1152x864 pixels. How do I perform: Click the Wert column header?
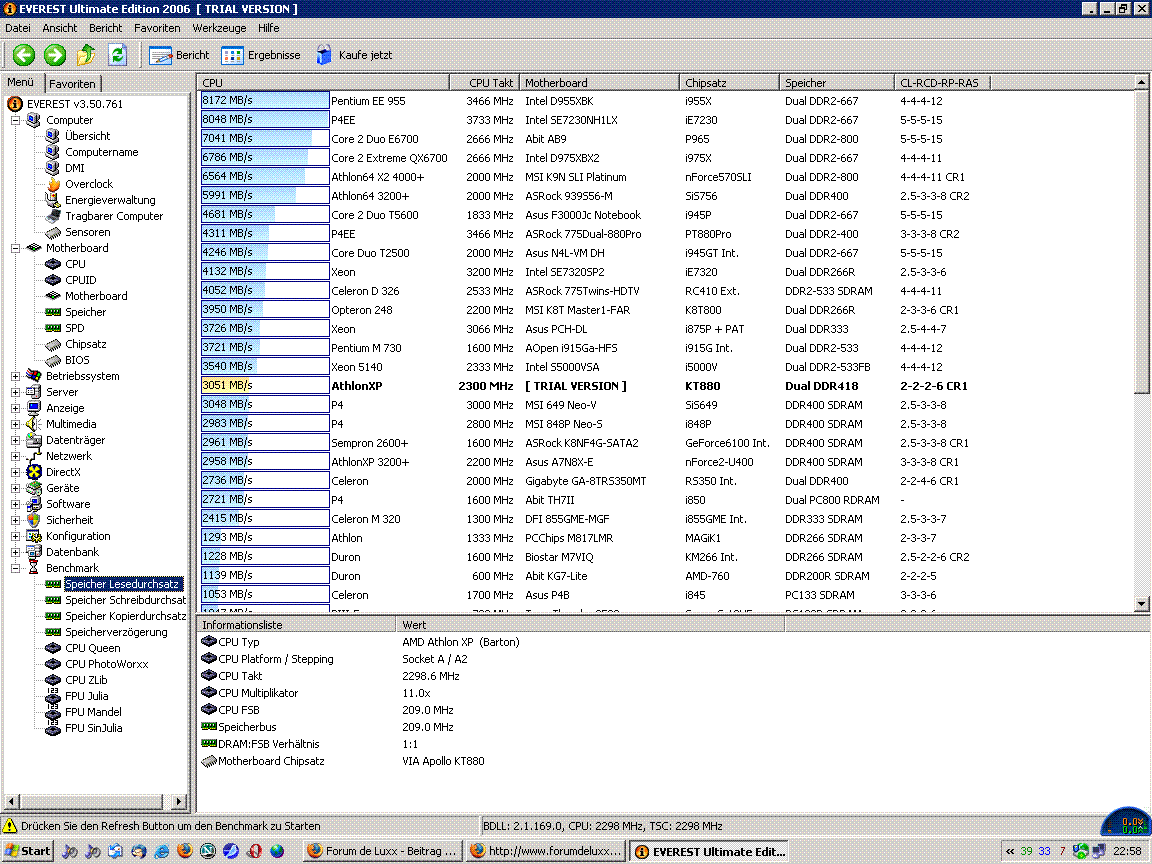590,625
